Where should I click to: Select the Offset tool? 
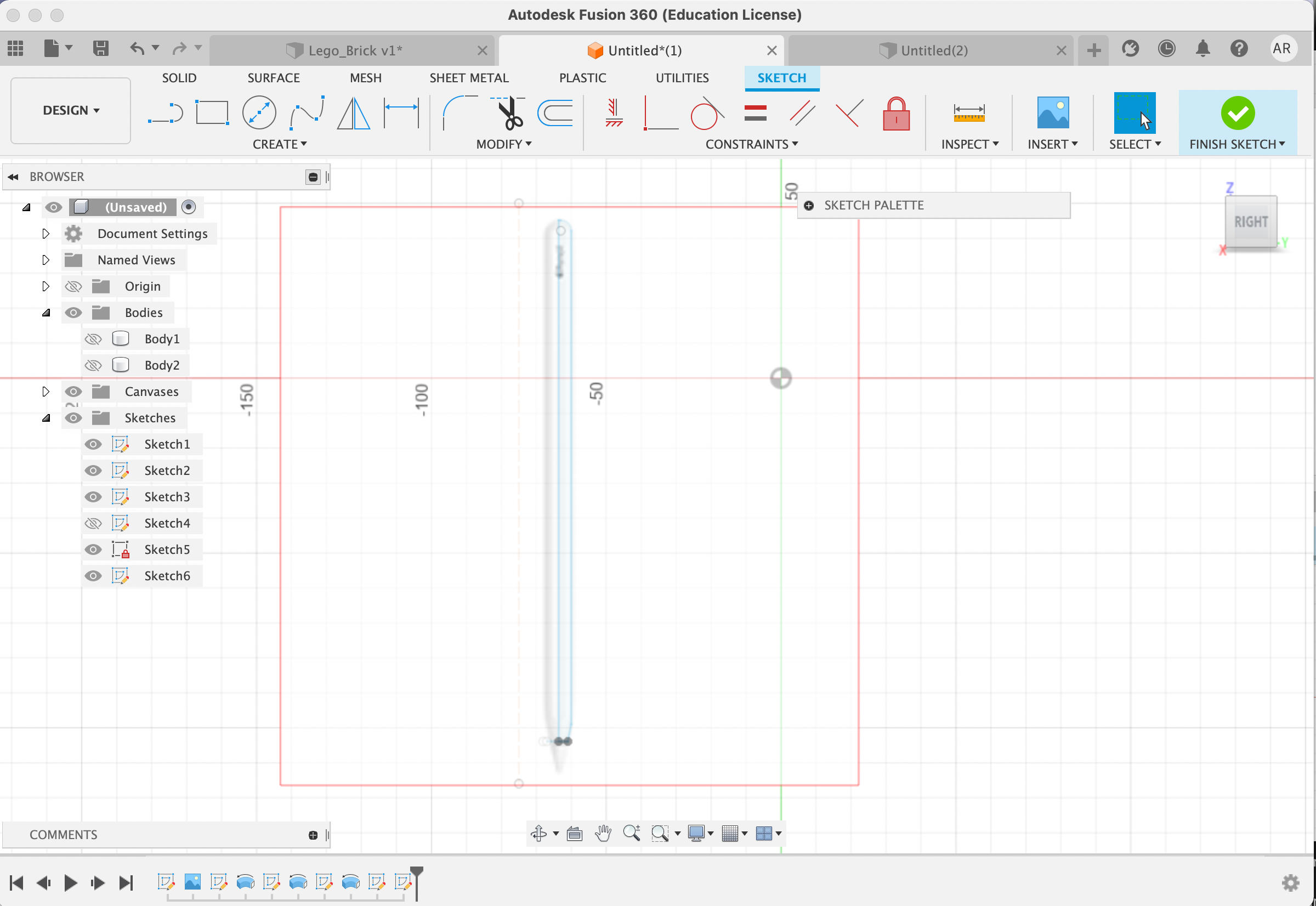click(x=555, y=112)
